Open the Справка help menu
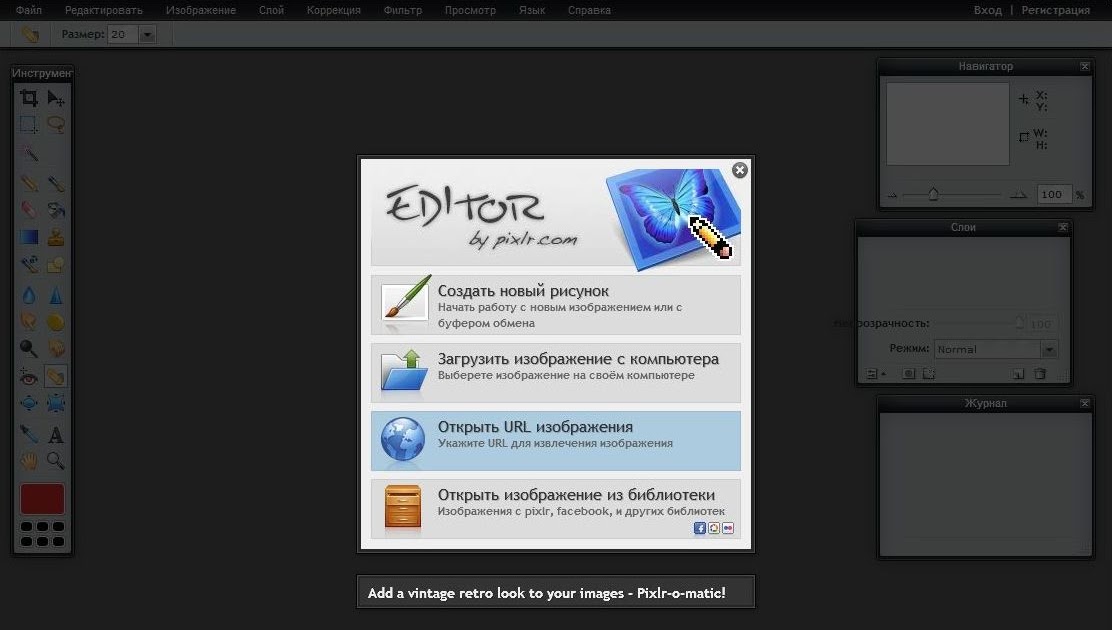The height and width of the screenshot is (630, 1112). [589, 10]
